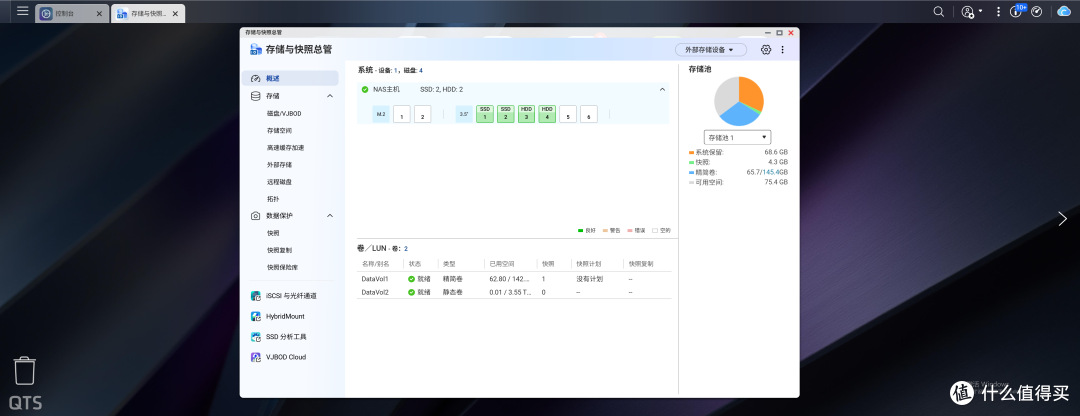Viewport: 1080px width, 416px height.
Task: Click the blue 精简卷 legend swatch
Action: (x=691, y=172)
